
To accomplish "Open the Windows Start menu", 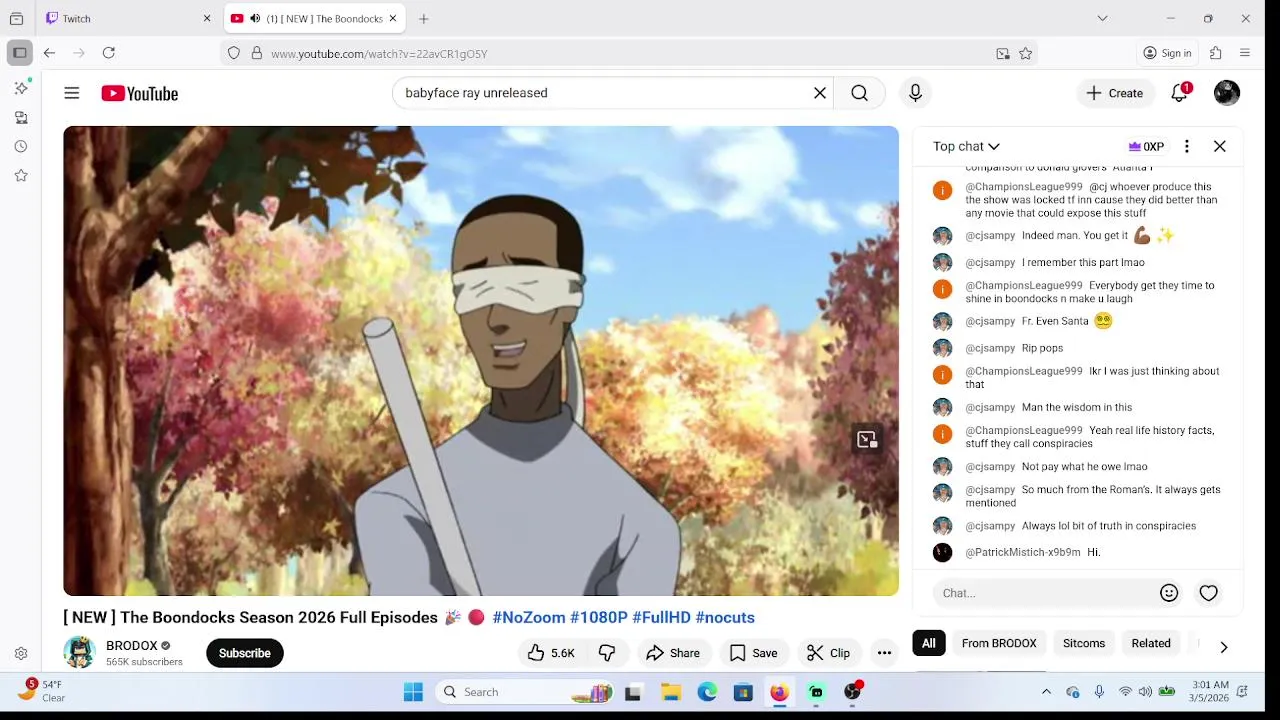I will tap(413, 692).
